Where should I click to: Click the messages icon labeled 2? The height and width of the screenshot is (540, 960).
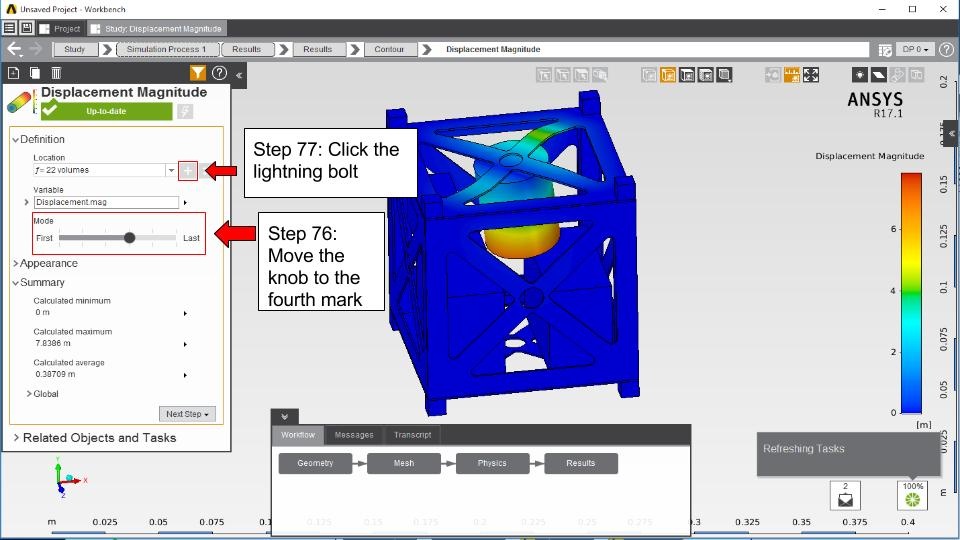pos(846,495)
